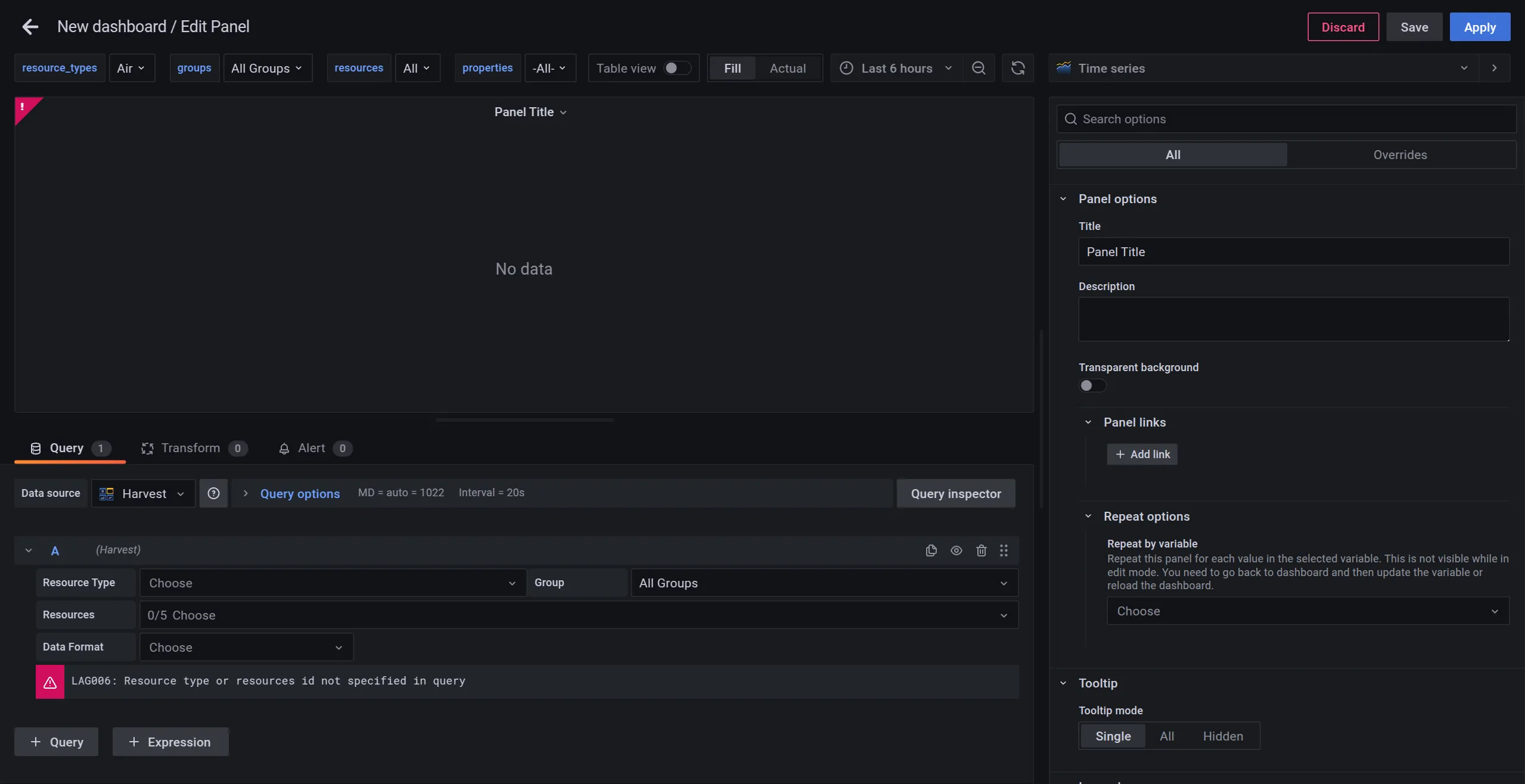Viewport: 1525px width, 784px height.
Task: Open the Time series visualization picker
Action: [x=1263, y=68]
